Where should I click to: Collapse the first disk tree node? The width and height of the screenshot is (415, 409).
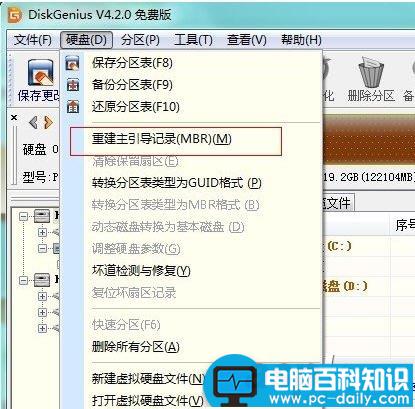(23, 217)
